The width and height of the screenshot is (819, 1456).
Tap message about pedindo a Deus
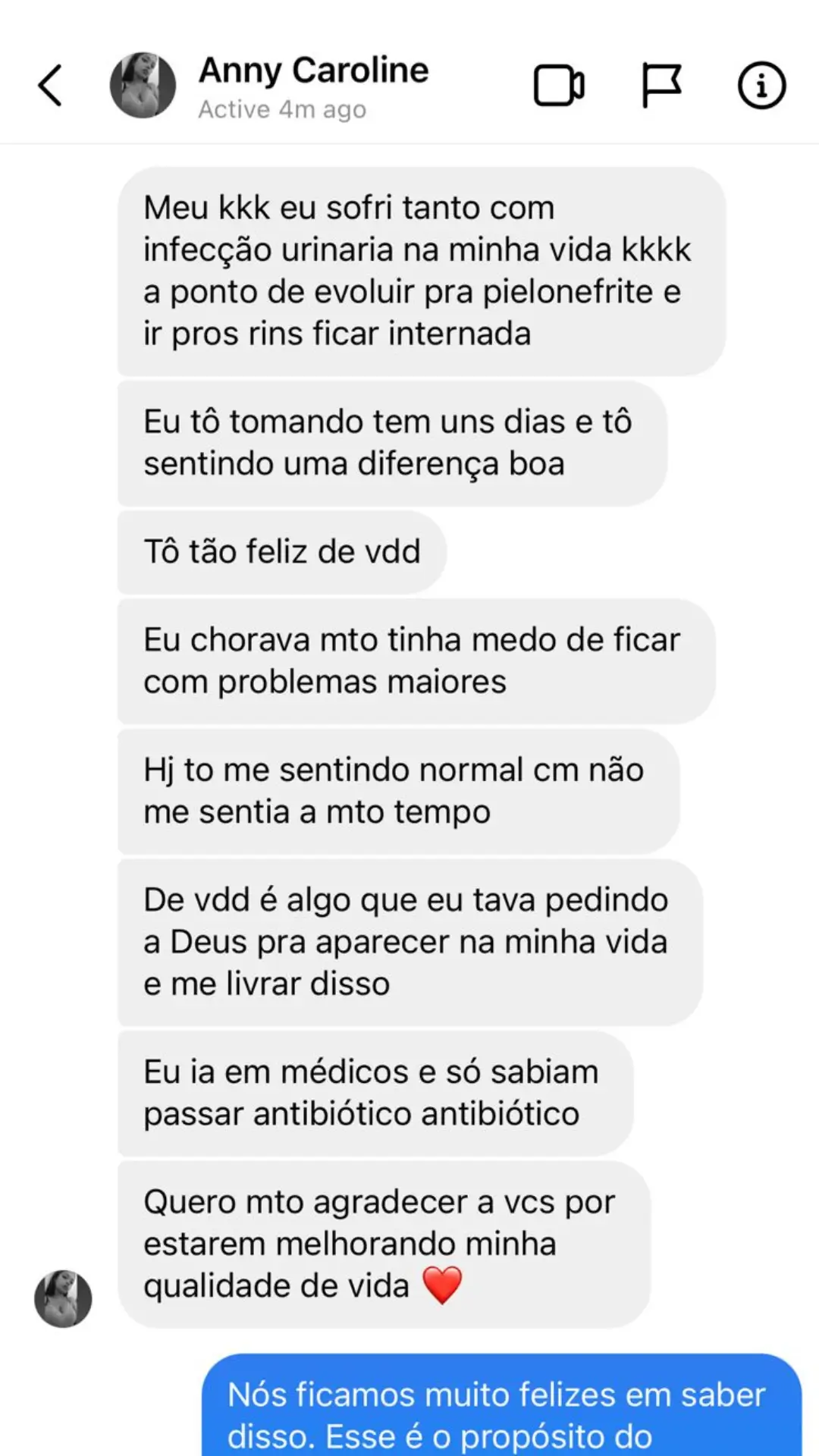[409, 942]
